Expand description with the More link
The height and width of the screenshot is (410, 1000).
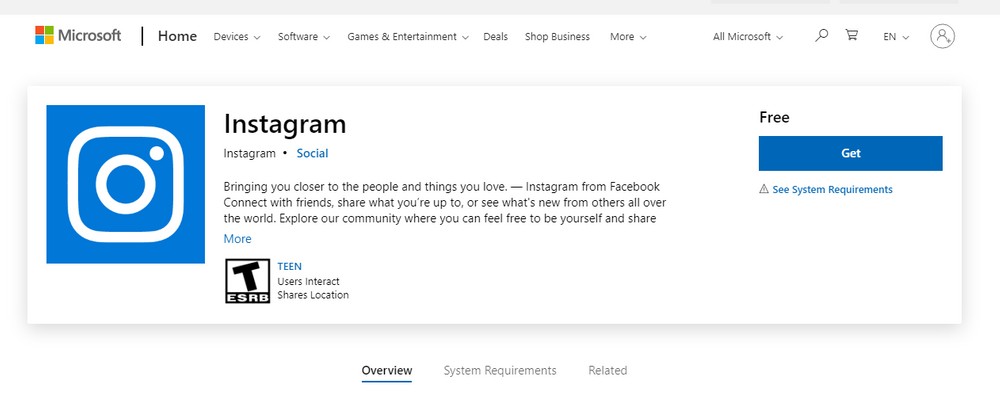click(x=237, y=238)
